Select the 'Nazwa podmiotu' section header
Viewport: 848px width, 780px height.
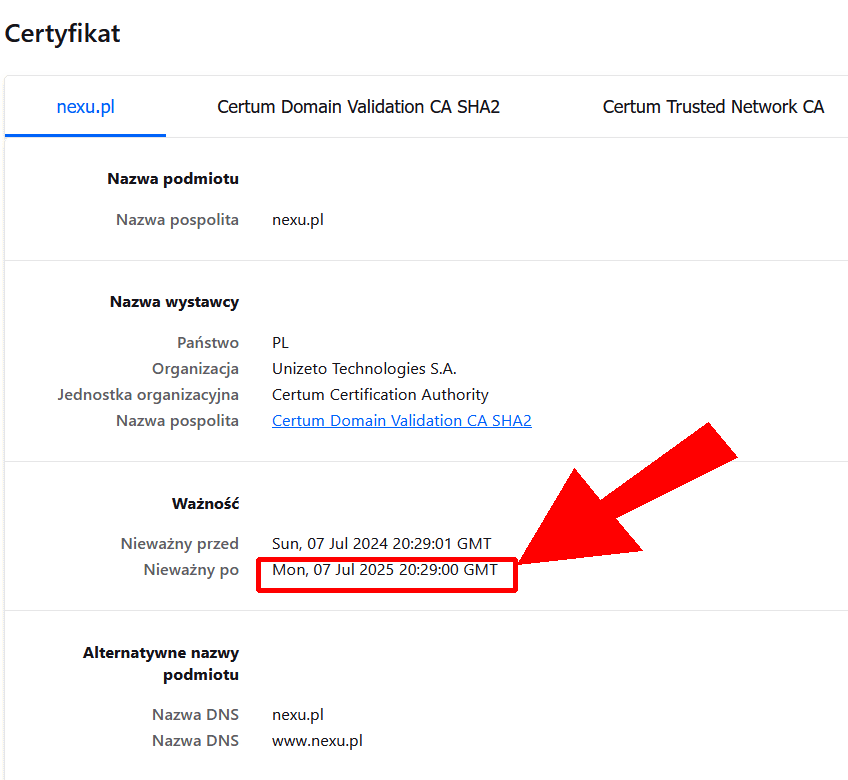click(x=173, y=179)
